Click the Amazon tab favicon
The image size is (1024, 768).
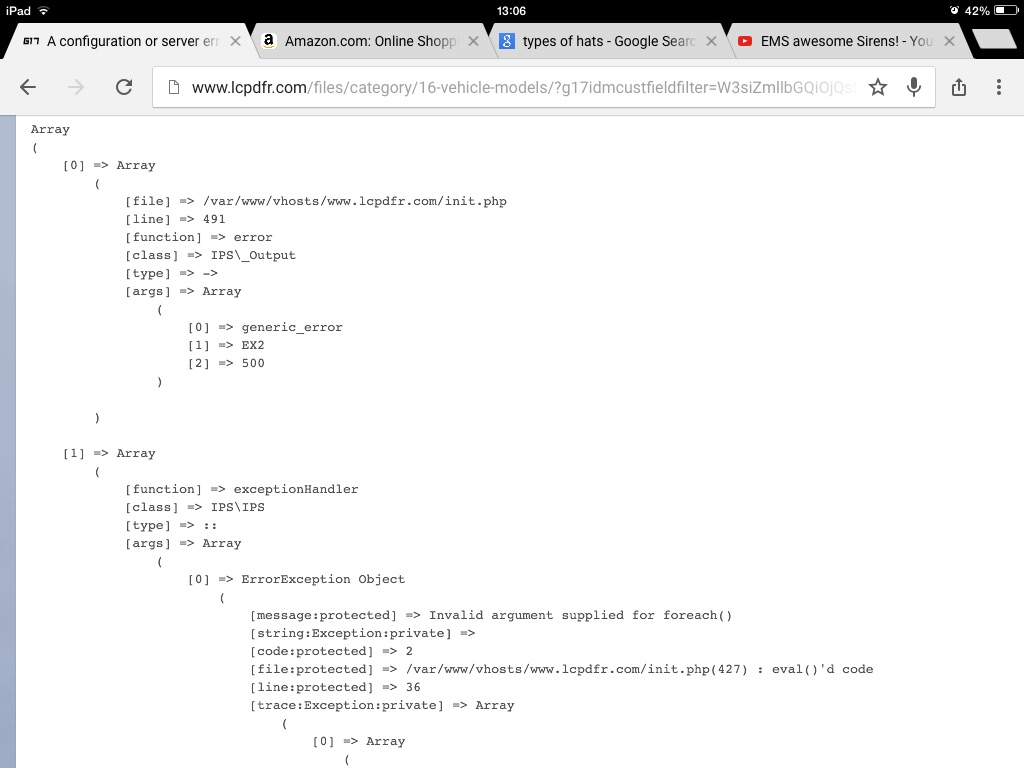point(268,41)
